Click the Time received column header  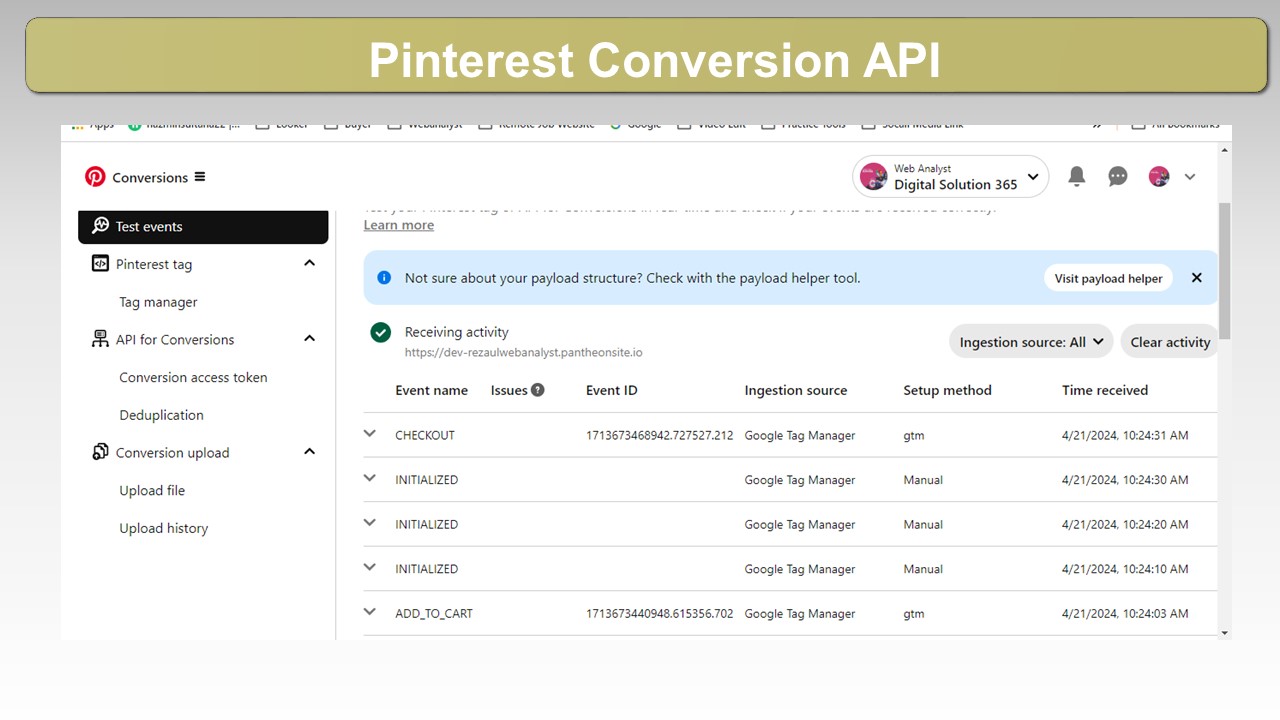pos(1104,390)
